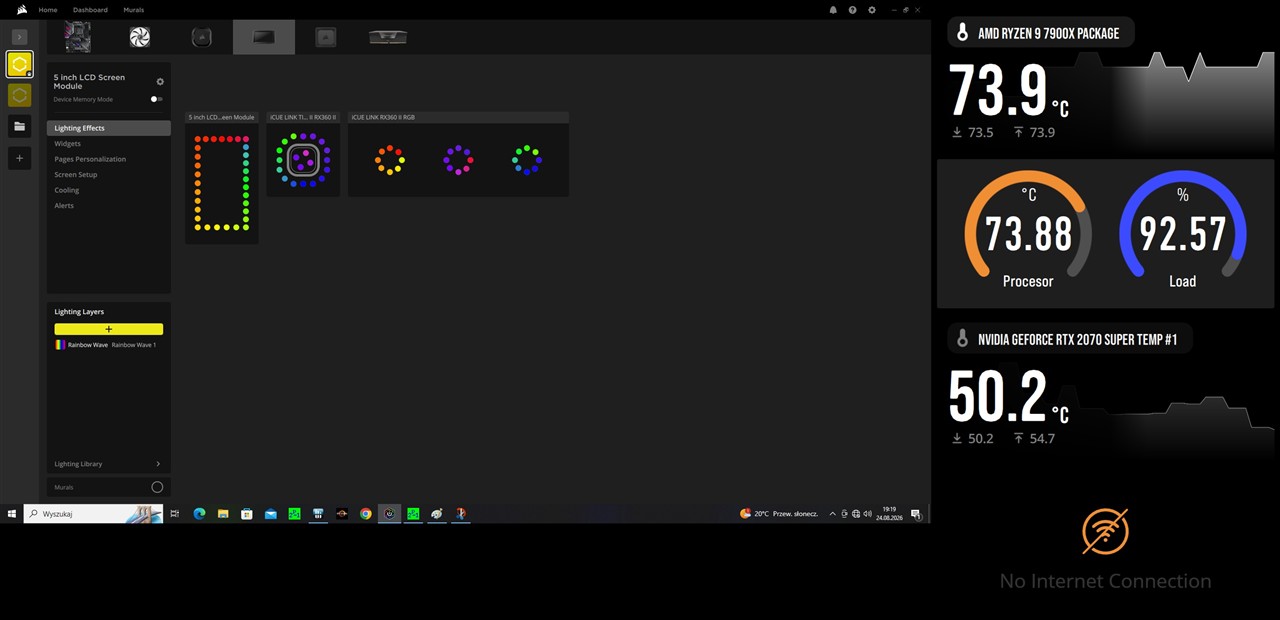Open 5 inch LCD Screen Module settings gear
This screenshot has height=620, width=1280.
160,82
